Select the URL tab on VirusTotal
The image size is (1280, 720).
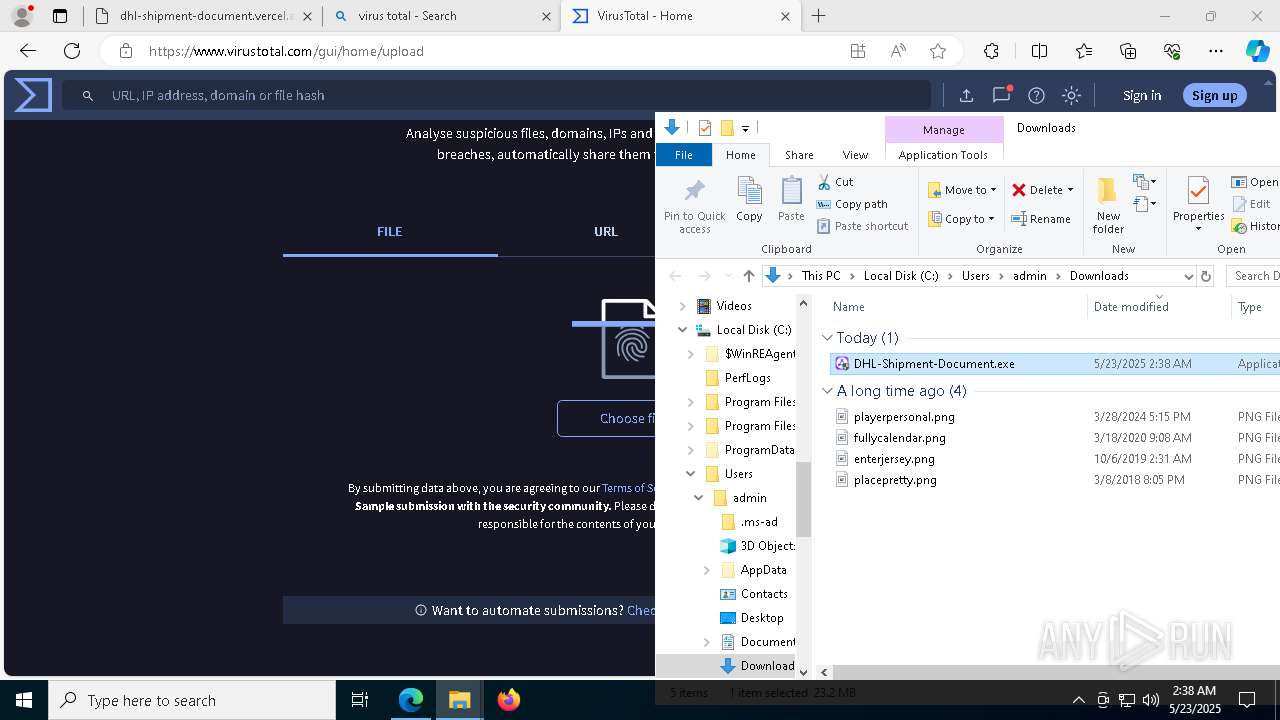[x=606, y=231]
